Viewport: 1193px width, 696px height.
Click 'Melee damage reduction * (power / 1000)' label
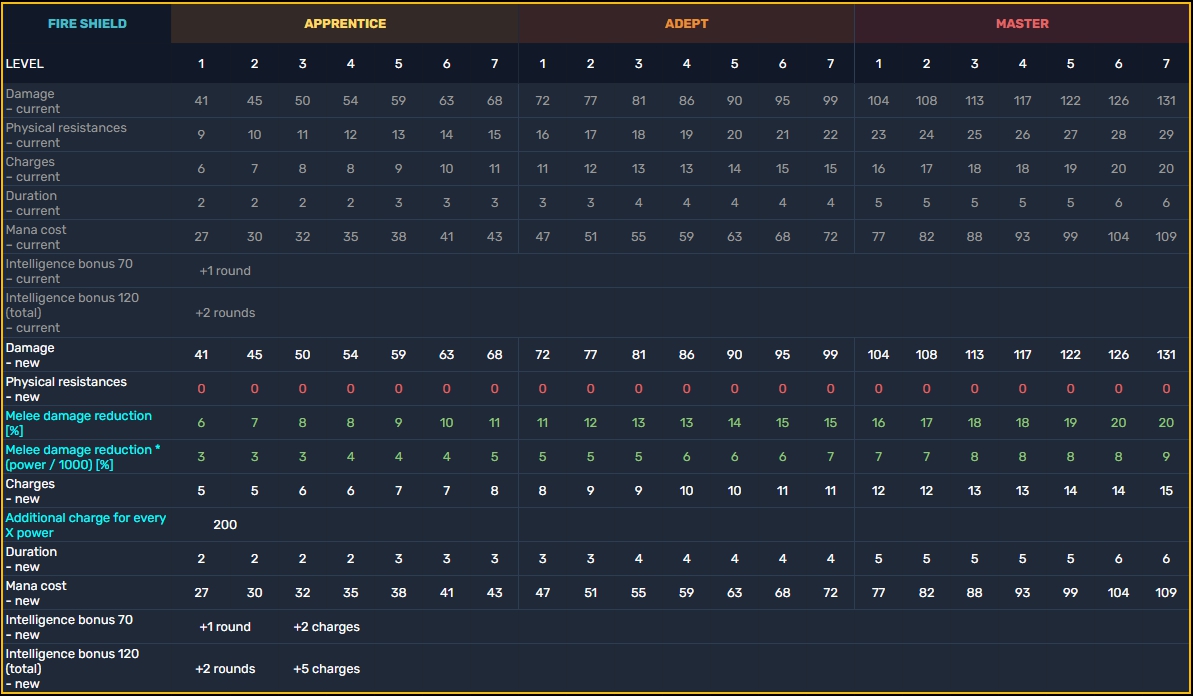[83, 457]
